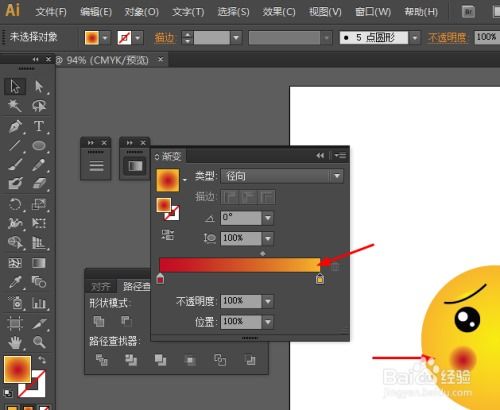Select the yellow gradient stop
The image size is (500, 410).
(x=320, y=279)
